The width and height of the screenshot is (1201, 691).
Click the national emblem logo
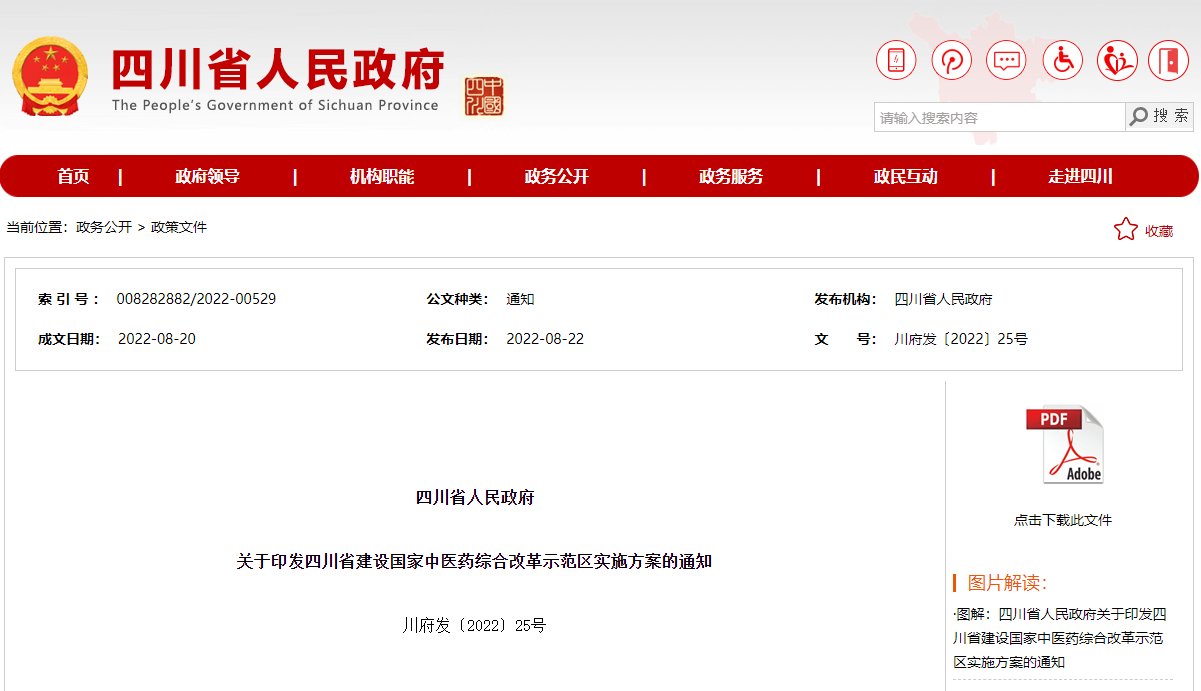click(50, 78)
